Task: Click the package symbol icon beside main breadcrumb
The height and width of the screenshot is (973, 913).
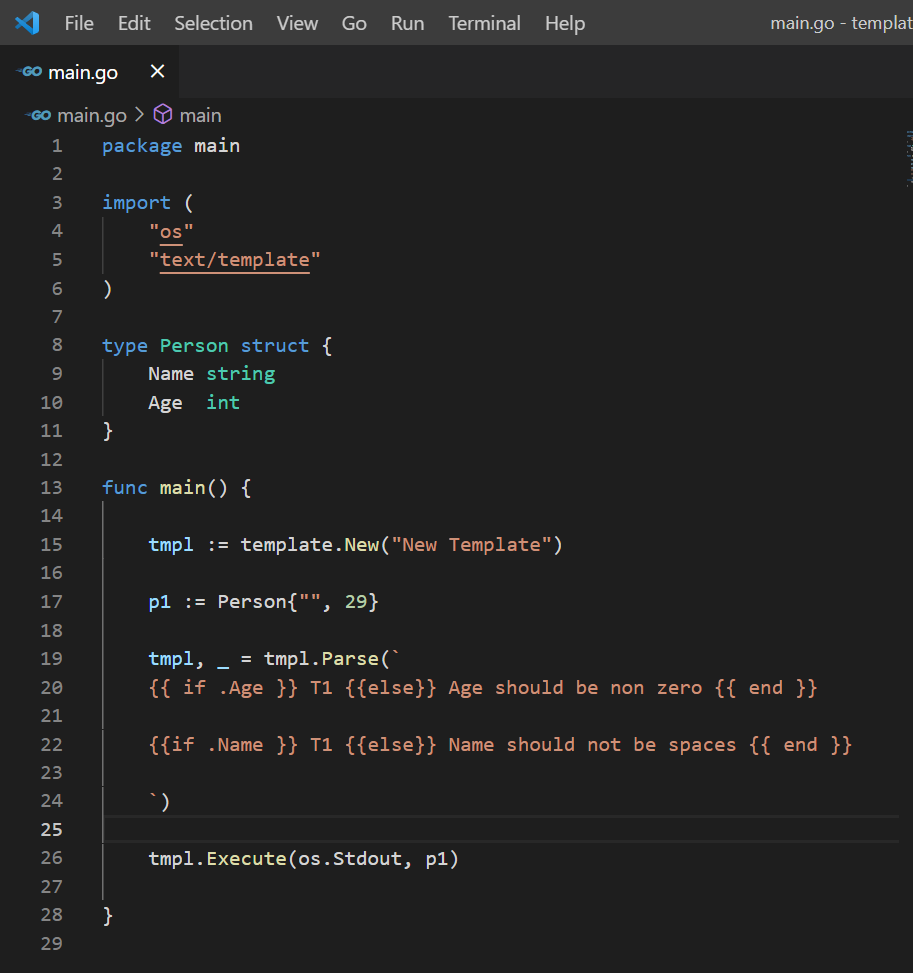Action: tap(162, 114)
